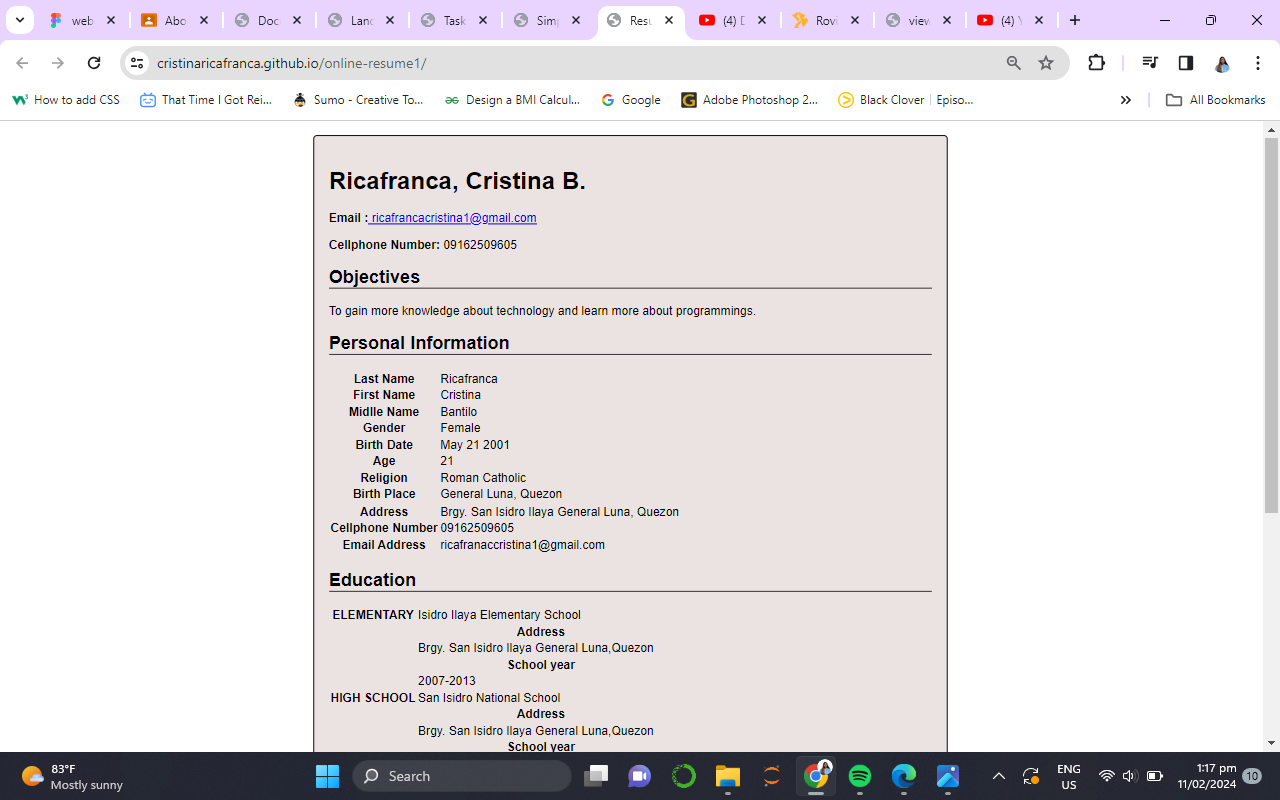Open 'How to add CSS' bookmark
The width and height of the screenshot is (1280, 800).
click(66, 100)
